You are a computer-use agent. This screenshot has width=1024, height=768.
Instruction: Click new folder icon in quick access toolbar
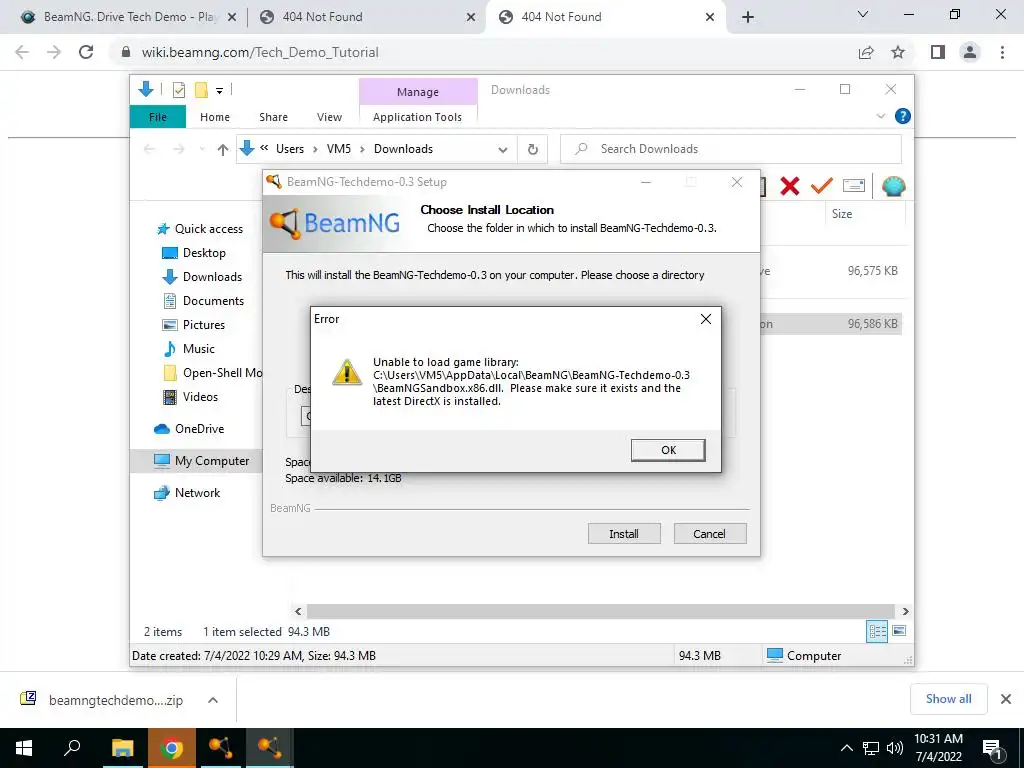coord(201,90)
